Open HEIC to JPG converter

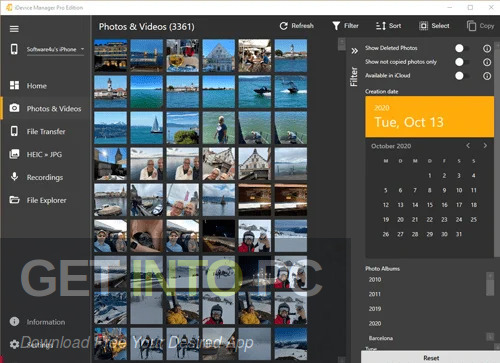44,155
